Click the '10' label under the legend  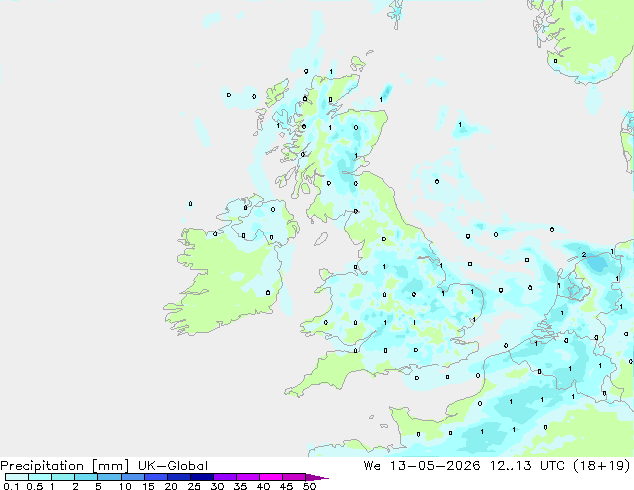pyautogui.click(x=125, y=486)
